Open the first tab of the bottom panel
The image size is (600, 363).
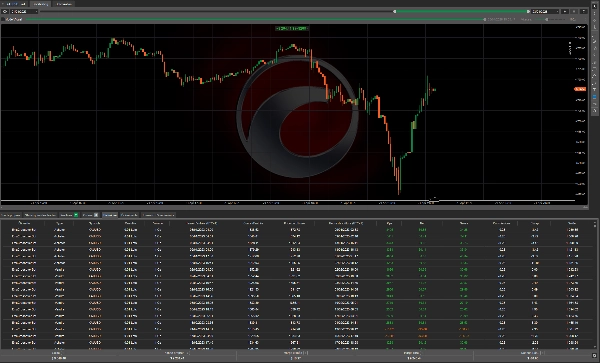click(x=11, y=215)
